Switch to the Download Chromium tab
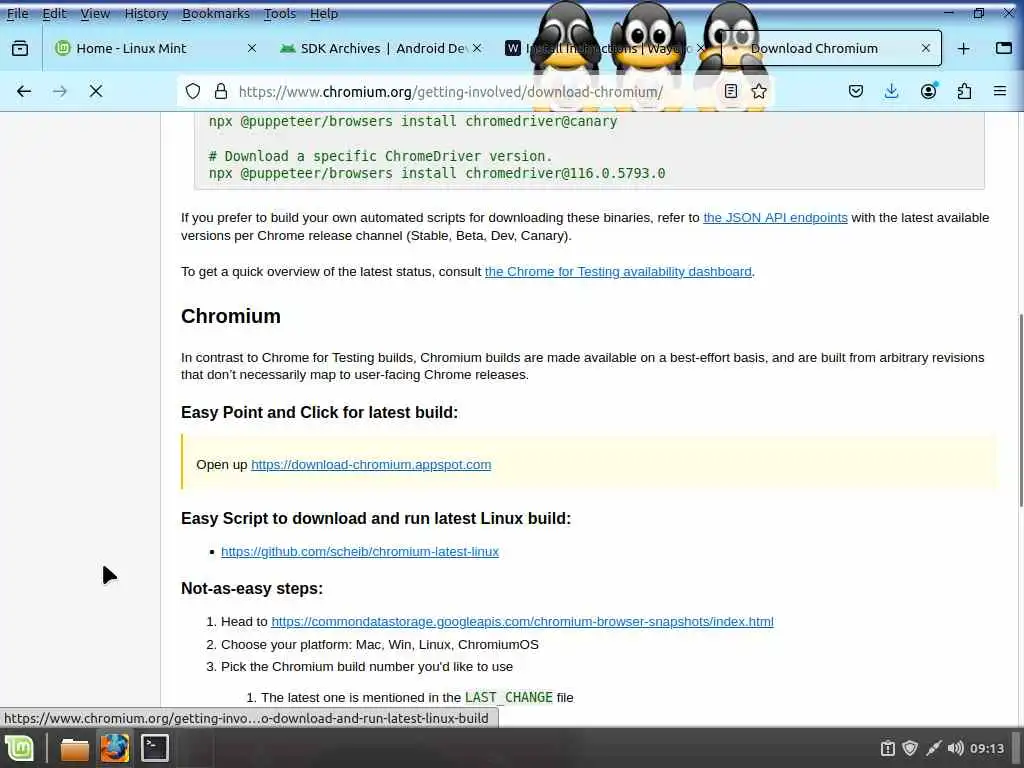 tap(831, 48)
